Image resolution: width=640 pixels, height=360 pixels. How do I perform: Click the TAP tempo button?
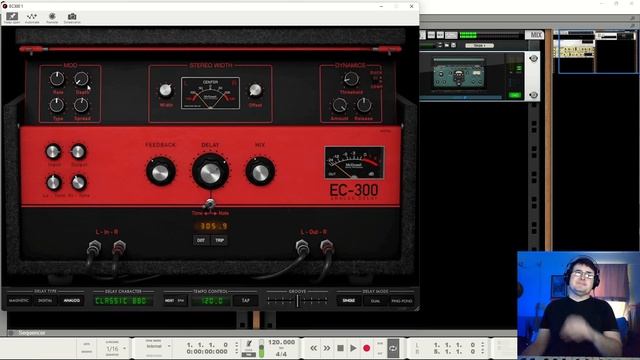point(245,301)
